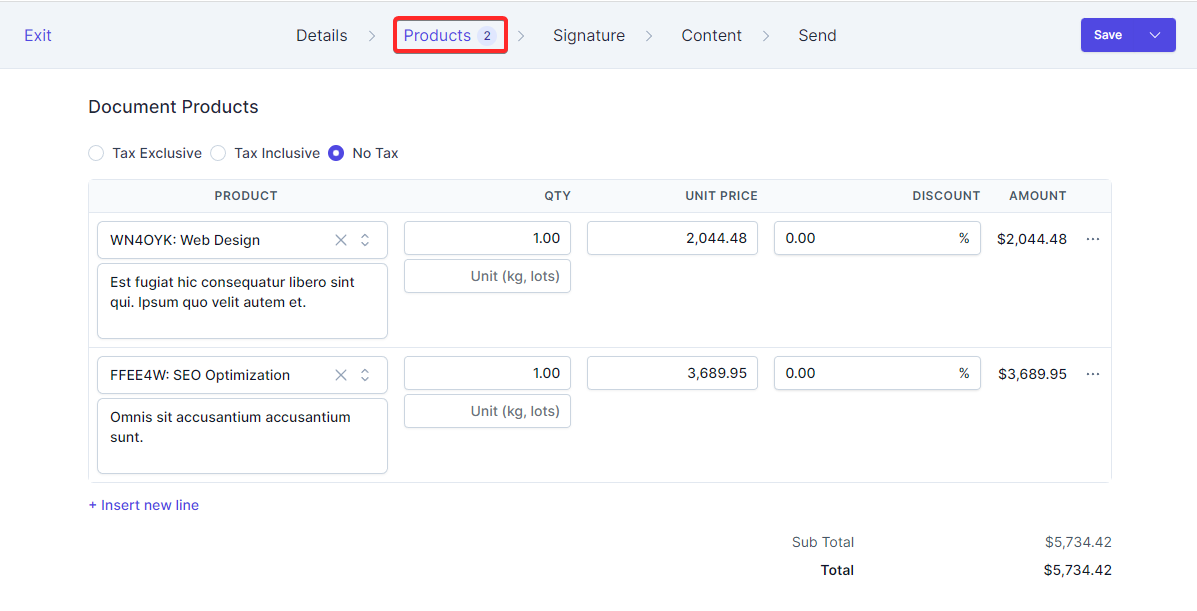Expand the Save button dropdown arrow
Image resolution: width=1197 pixels, height=611 pixels.
(x=1155, y=35)
